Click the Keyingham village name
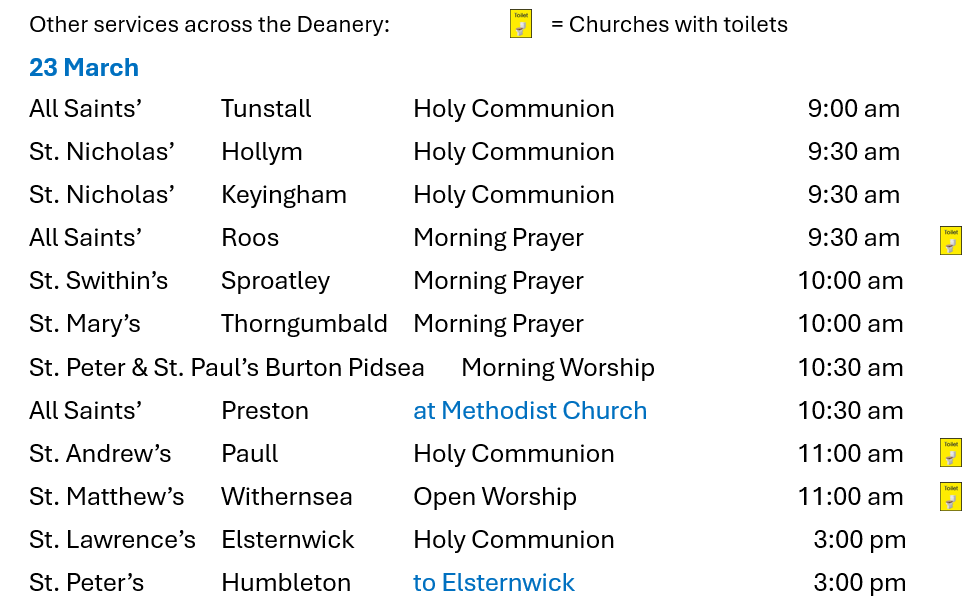The width and height of the screenshot is (980, 601). tap(284, 195)
